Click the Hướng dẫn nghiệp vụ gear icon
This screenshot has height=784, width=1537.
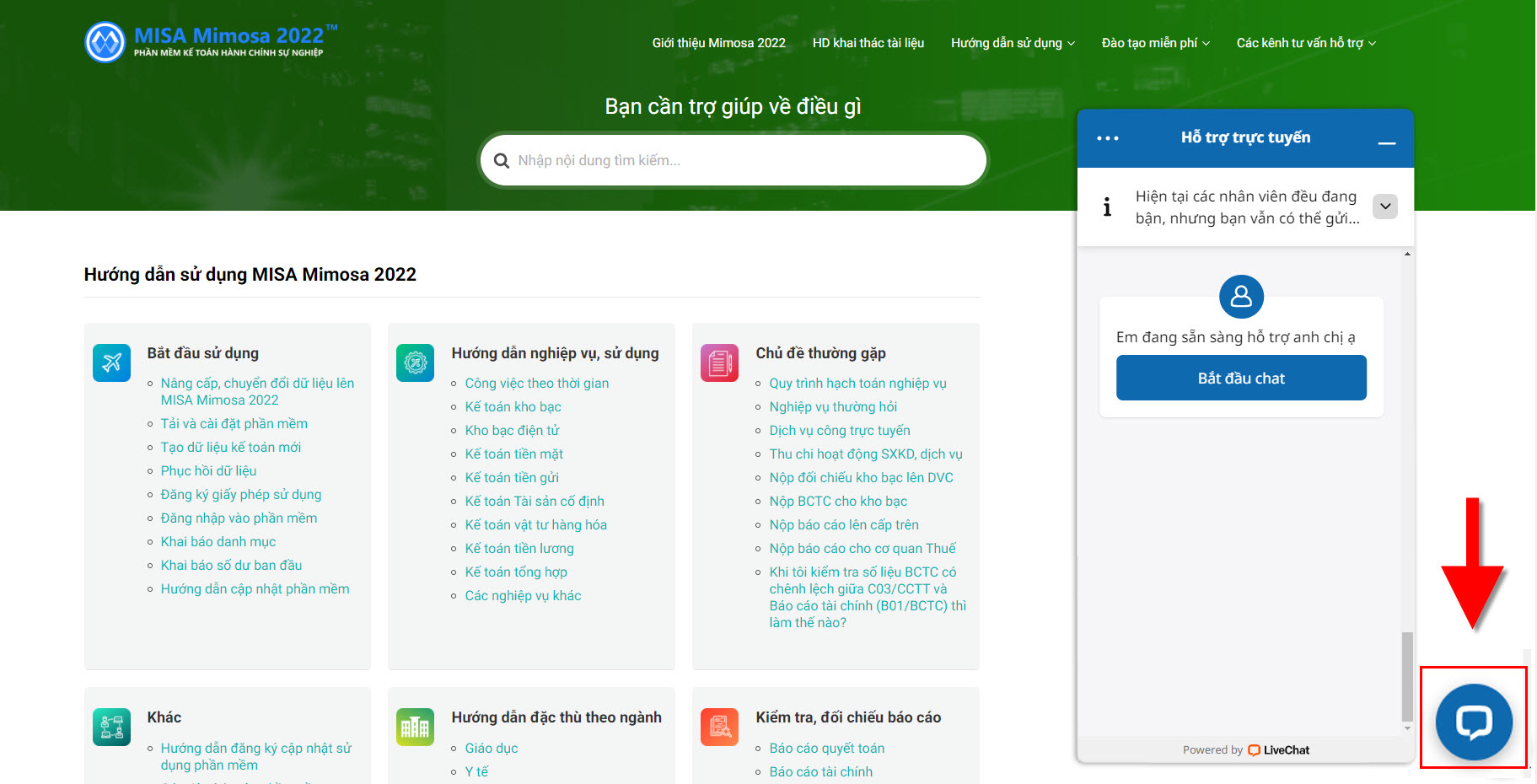tap(415, 362)
